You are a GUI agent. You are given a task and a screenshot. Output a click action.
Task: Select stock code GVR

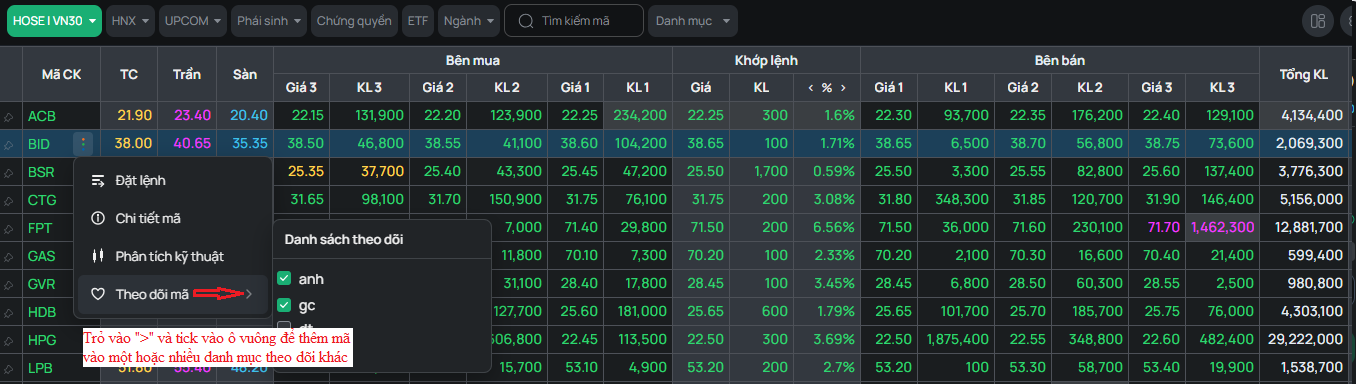tap(42, 284)
